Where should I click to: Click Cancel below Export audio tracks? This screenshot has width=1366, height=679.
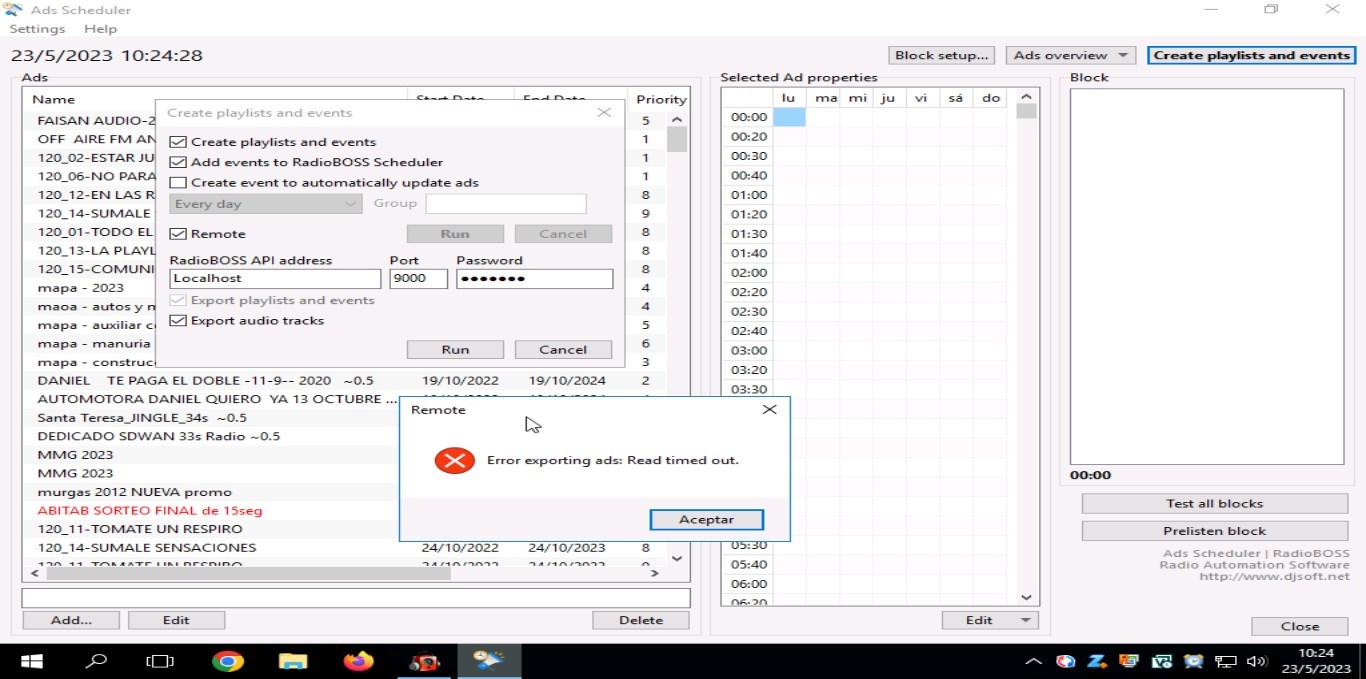click(x=563, y=350)
